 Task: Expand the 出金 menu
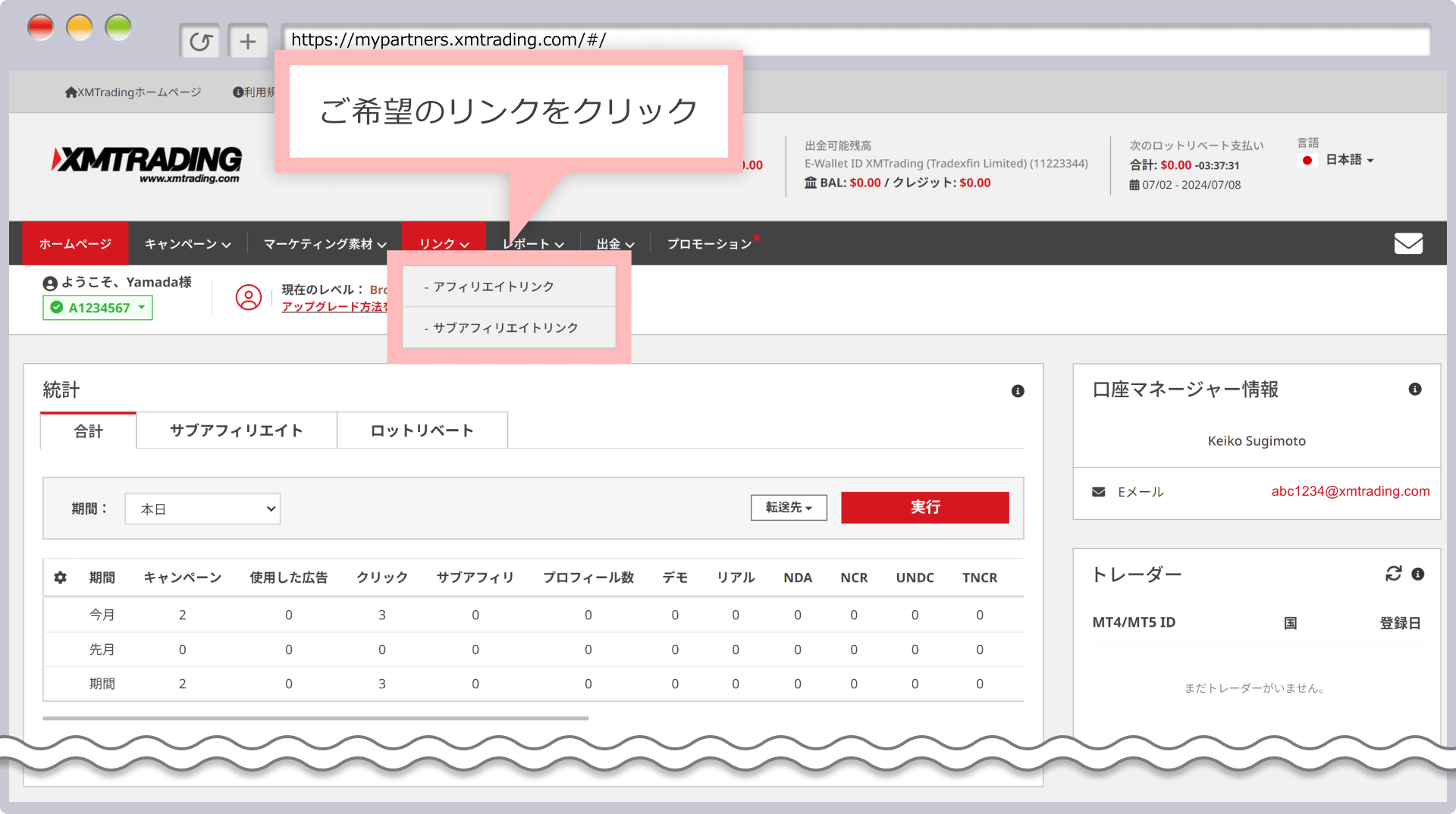[615, 243]
